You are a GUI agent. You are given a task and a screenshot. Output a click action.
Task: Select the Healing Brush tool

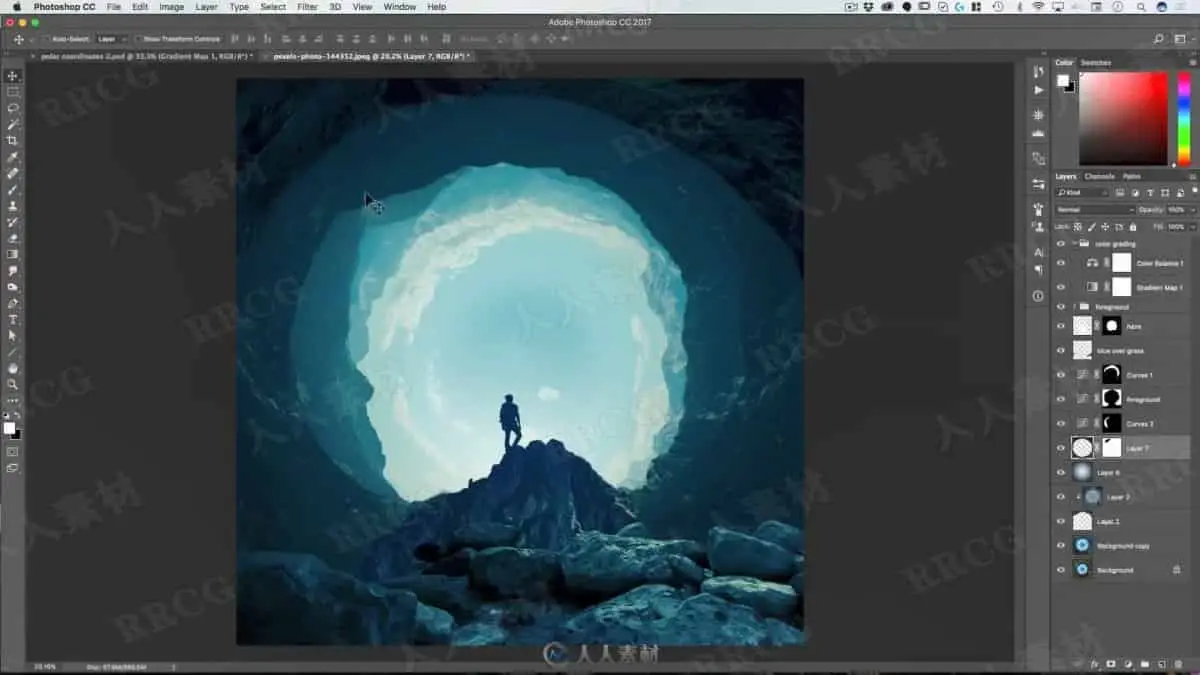[12, 173]
